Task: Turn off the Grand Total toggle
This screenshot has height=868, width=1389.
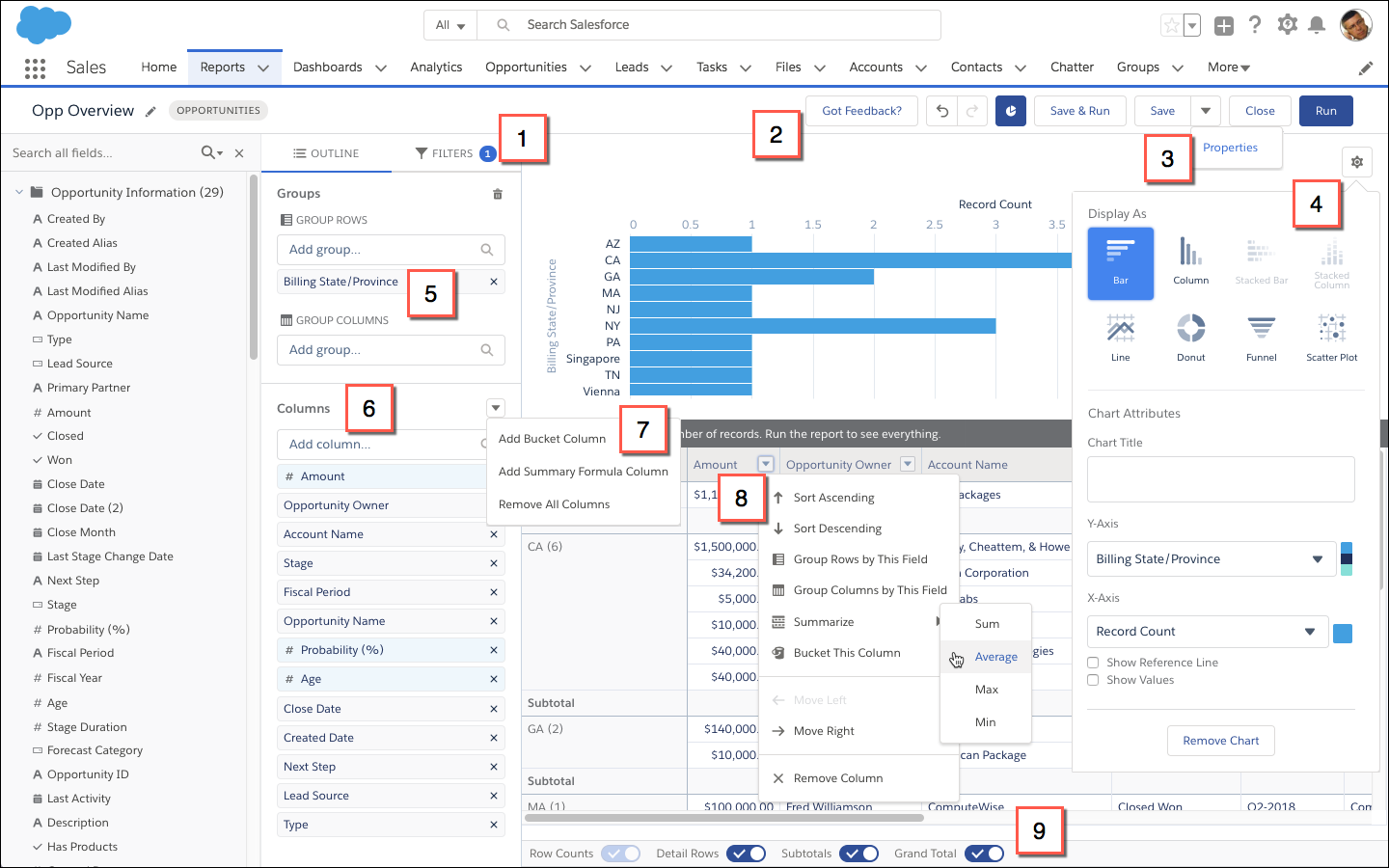Action: (984, 854)
